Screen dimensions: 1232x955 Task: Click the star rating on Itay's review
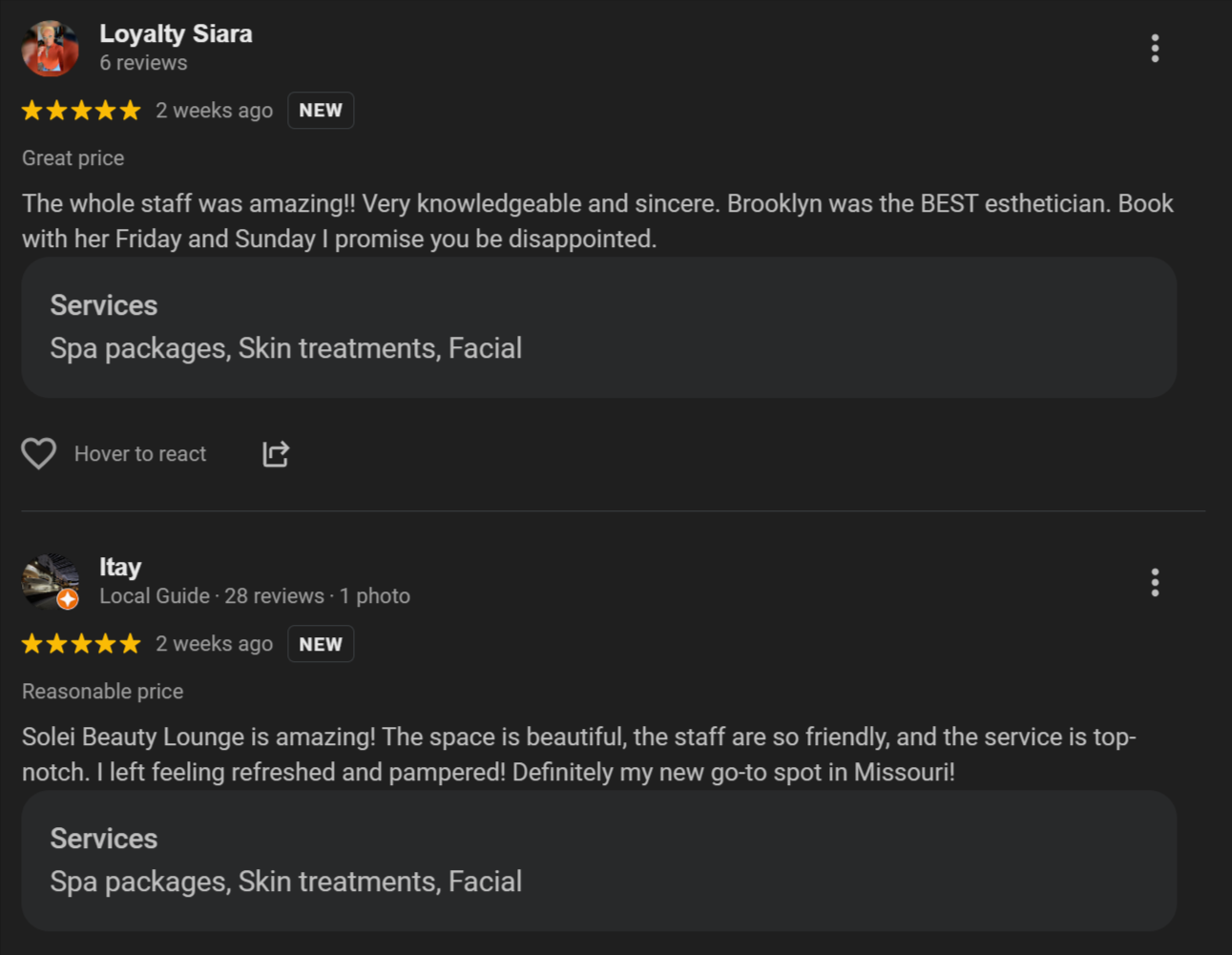click(81, 644)
